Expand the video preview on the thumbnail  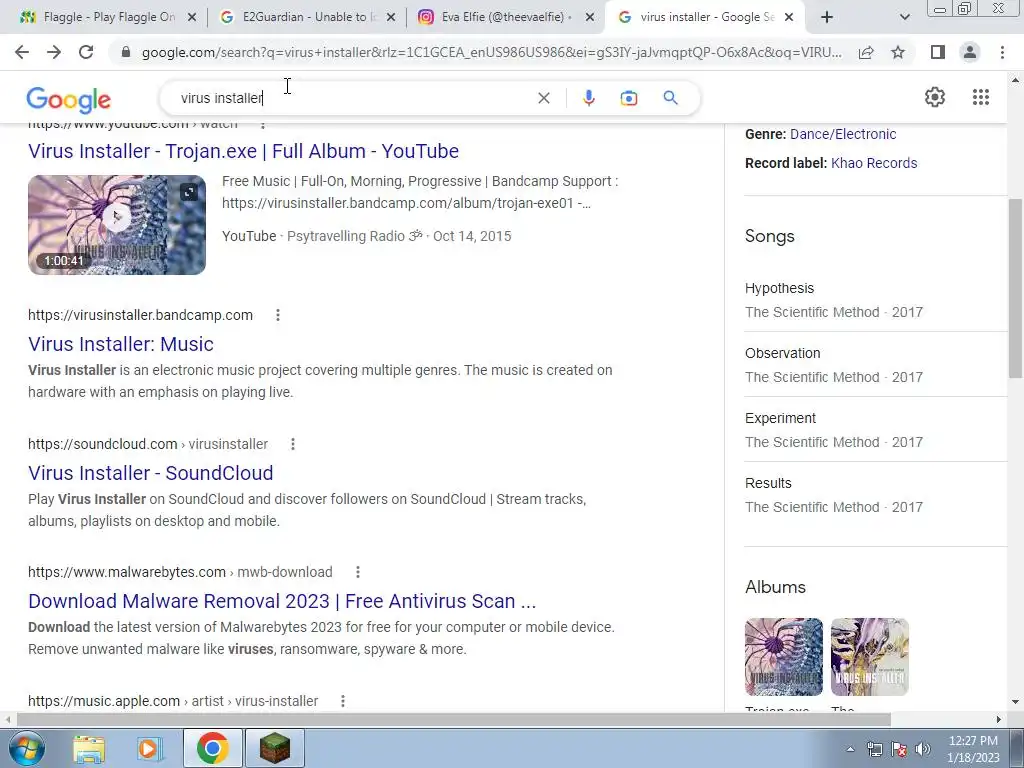[x=189, y=192]
